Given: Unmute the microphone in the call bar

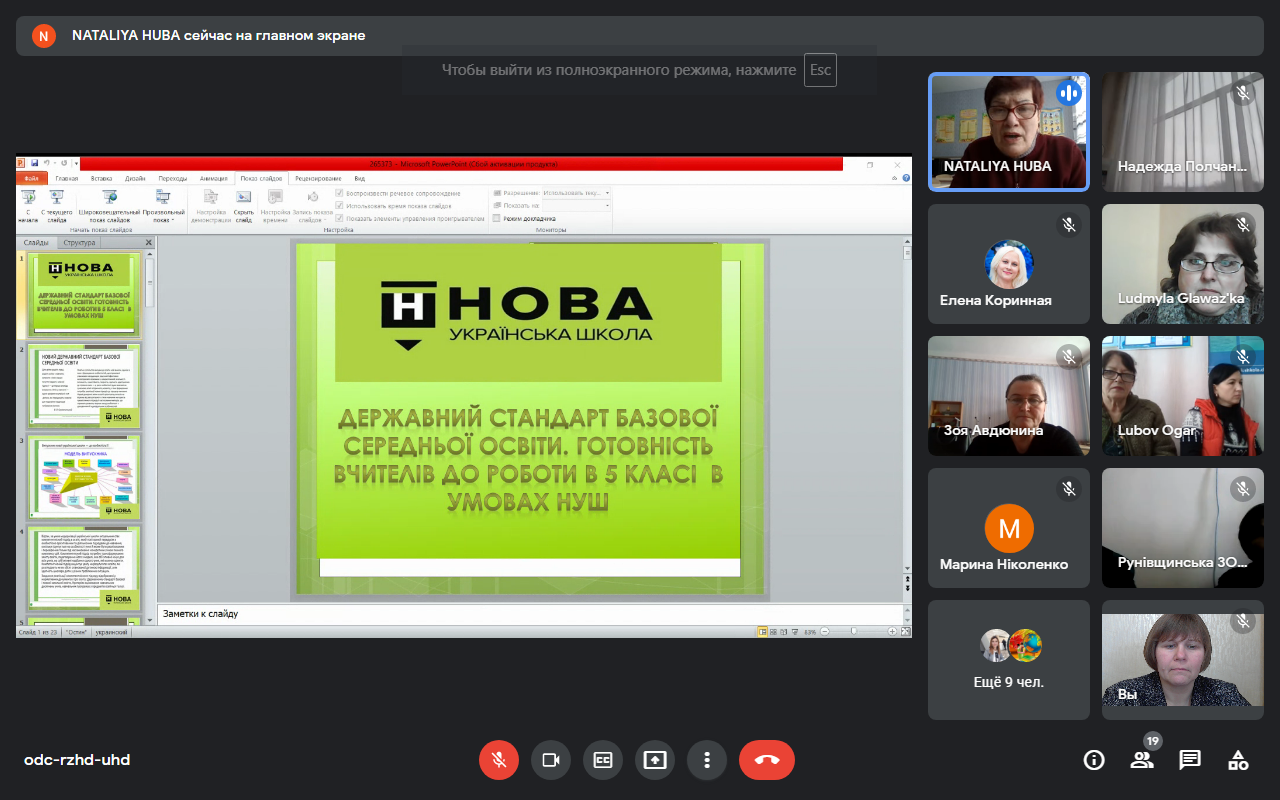Looking at the screenshot, I should [x=499, y=760].
